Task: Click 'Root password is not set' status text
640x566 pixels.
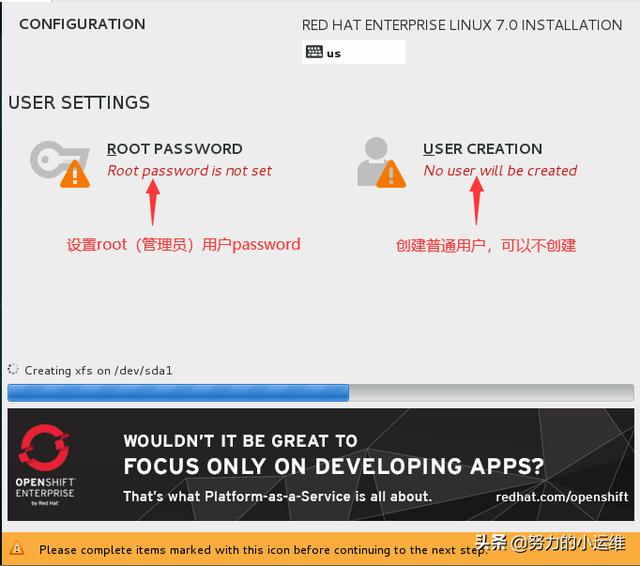Action: [x=189, y=171]
